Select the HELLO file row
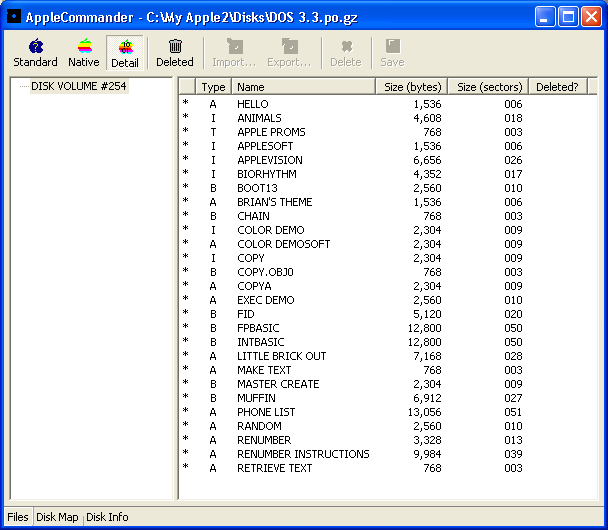Screen dimensions: 608x530 [253, 104]
